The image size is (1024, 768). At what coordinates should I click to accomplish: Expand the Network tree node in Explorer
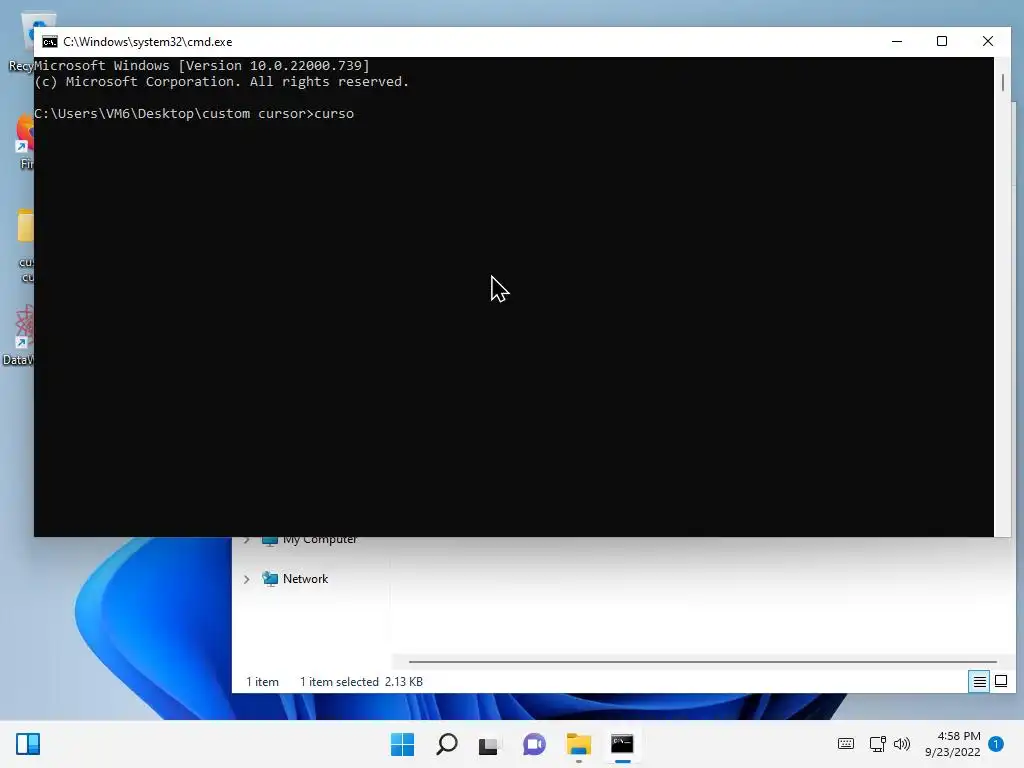coord(247,579)
